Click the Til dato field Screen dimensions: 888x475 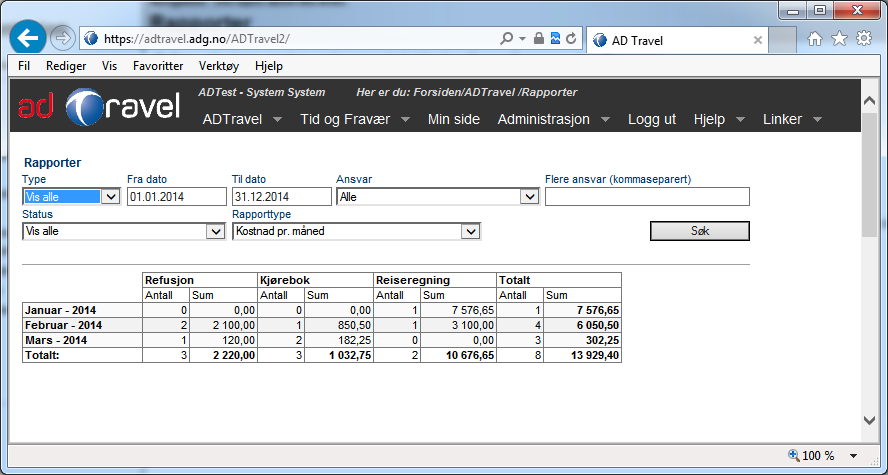[281, 196]
